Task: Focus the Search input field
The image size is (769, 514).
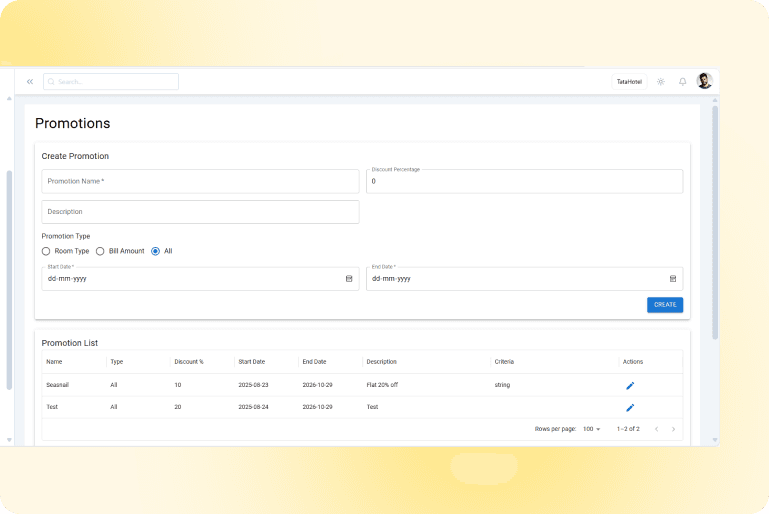Action: pos(111,82)
